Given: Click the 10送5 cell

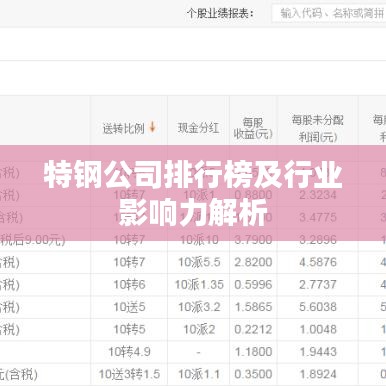Looking at the screenshot, I should (129, 307).
